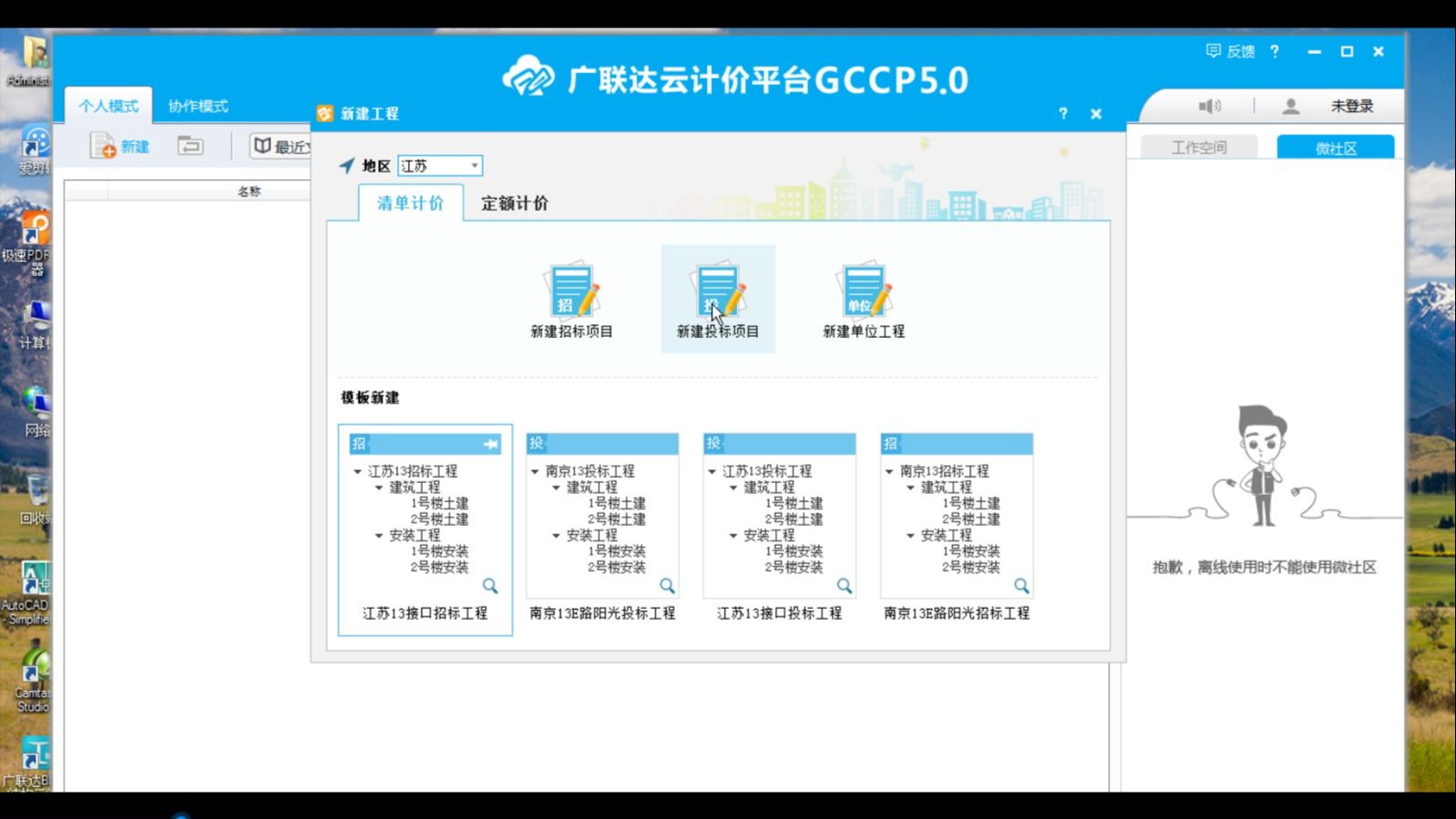Preview 江苏13接口投标工程 template with magnifier

pos(844,585)
